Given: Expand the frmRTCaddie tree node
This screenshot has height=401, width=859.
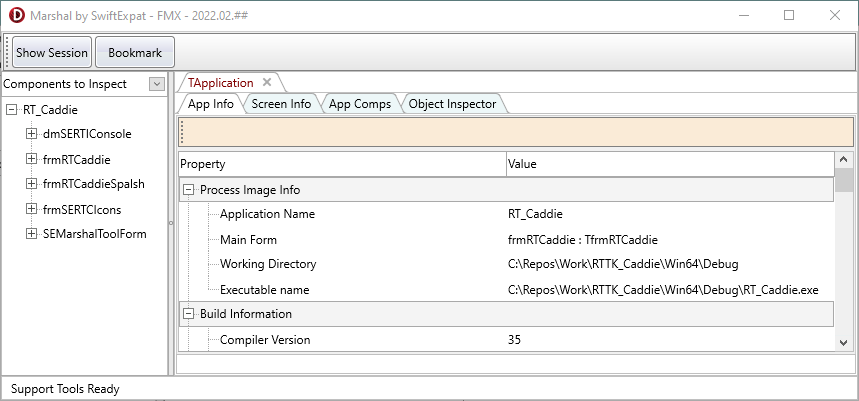Looking at the screenshot, I should (32, 159).
